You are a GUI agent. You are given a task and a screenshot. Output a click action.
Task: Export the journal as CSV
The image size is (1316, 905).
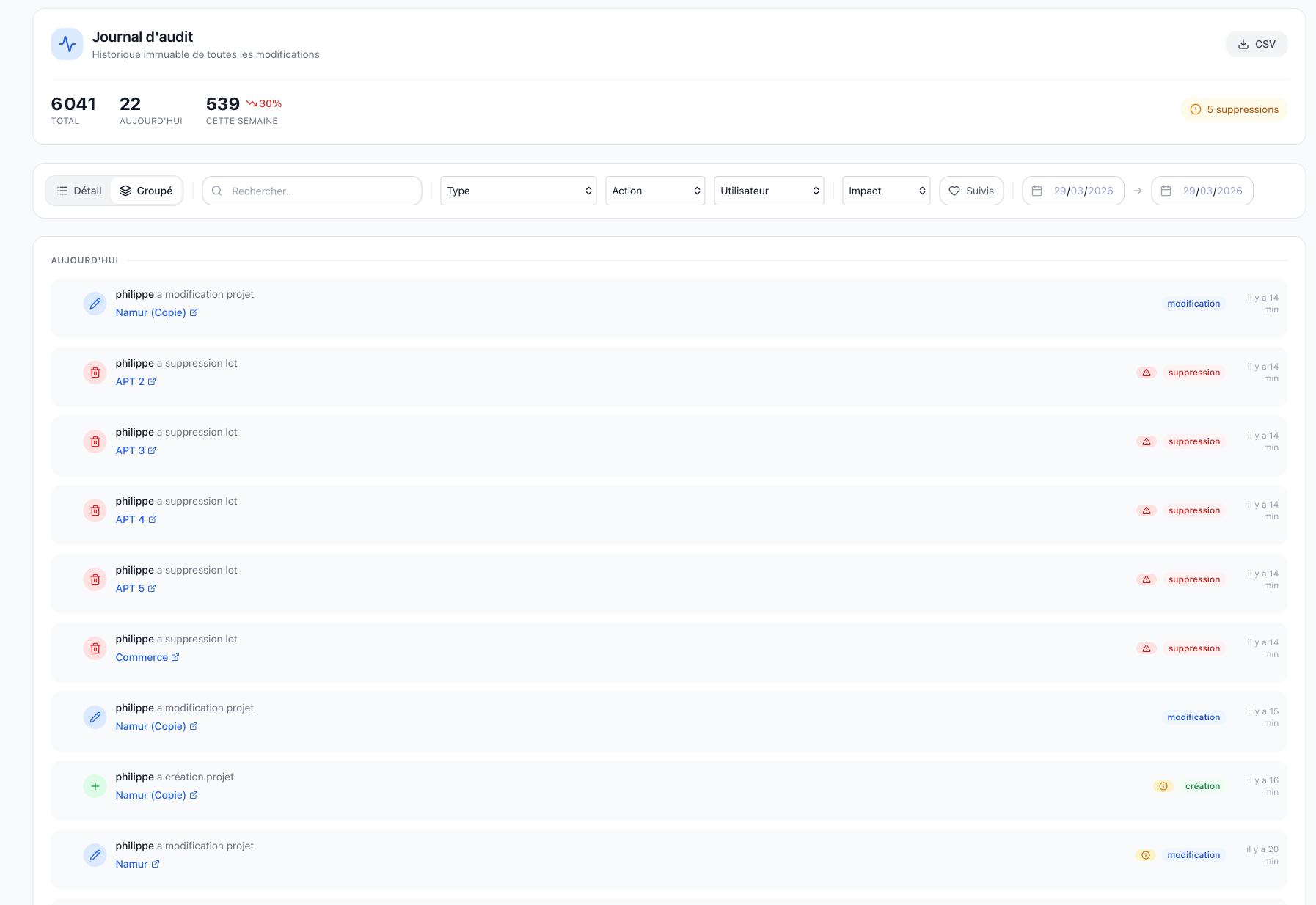pos(1256,44)
